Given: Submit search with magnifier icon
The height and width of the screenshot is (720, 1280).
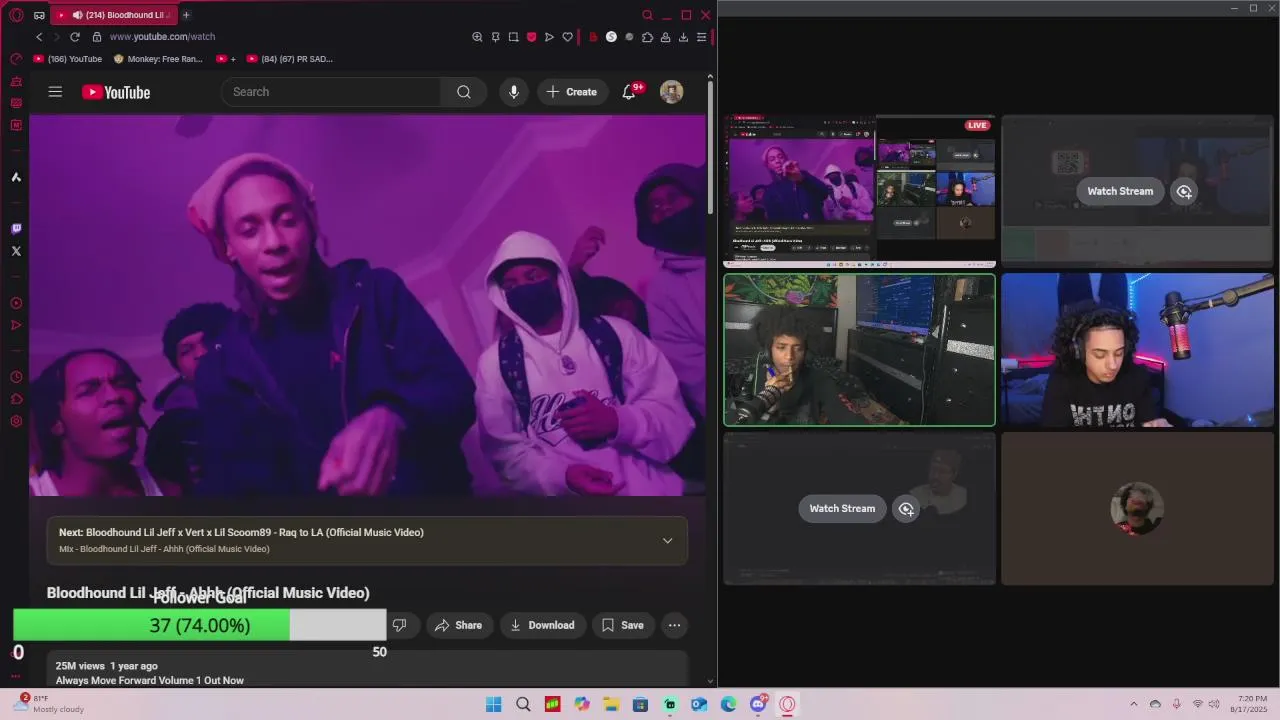Looking at the screenshot, I should click(464, 92).
